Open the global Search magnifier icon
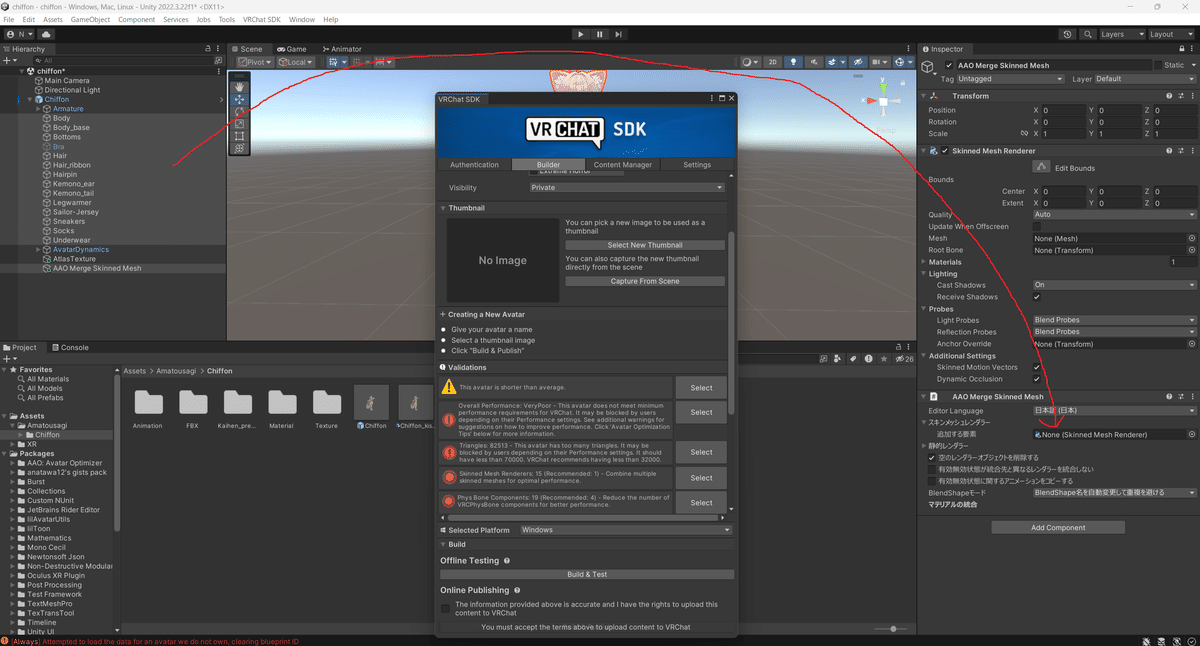 pyautogui.click(x=1086, y=34)
